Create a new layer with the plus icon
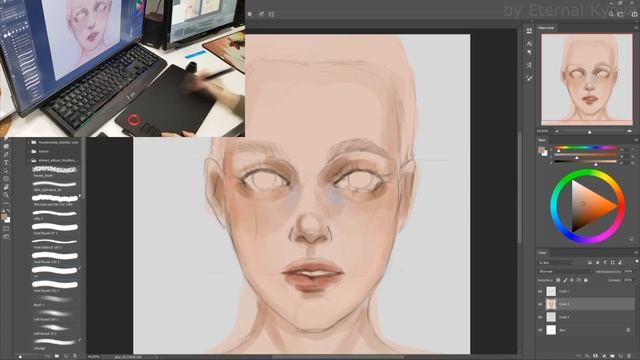 pos(620,356)
